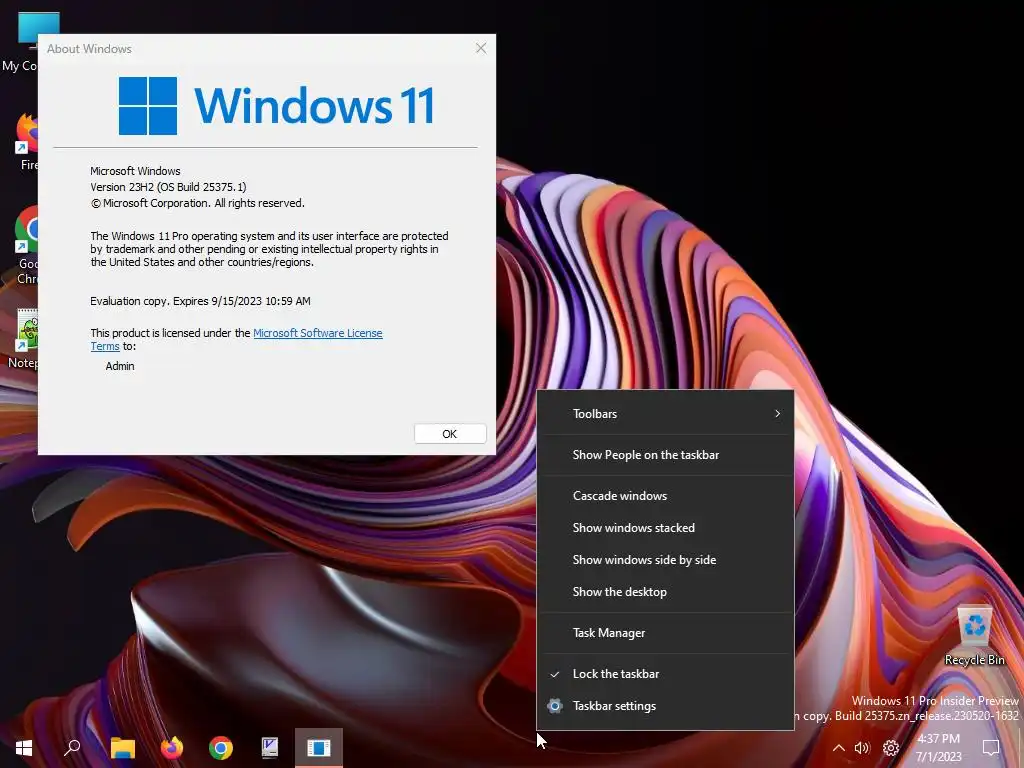Click the Microsoft Corporation copyright line

click(x=198, y=203)
